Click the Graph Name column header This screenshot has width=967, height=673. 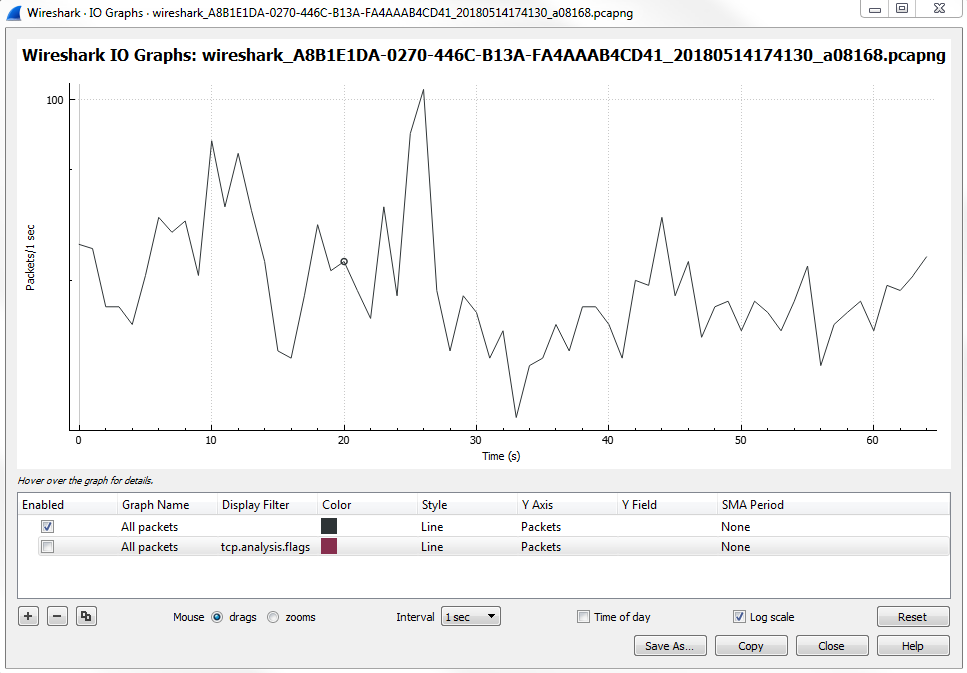point(167,505)
